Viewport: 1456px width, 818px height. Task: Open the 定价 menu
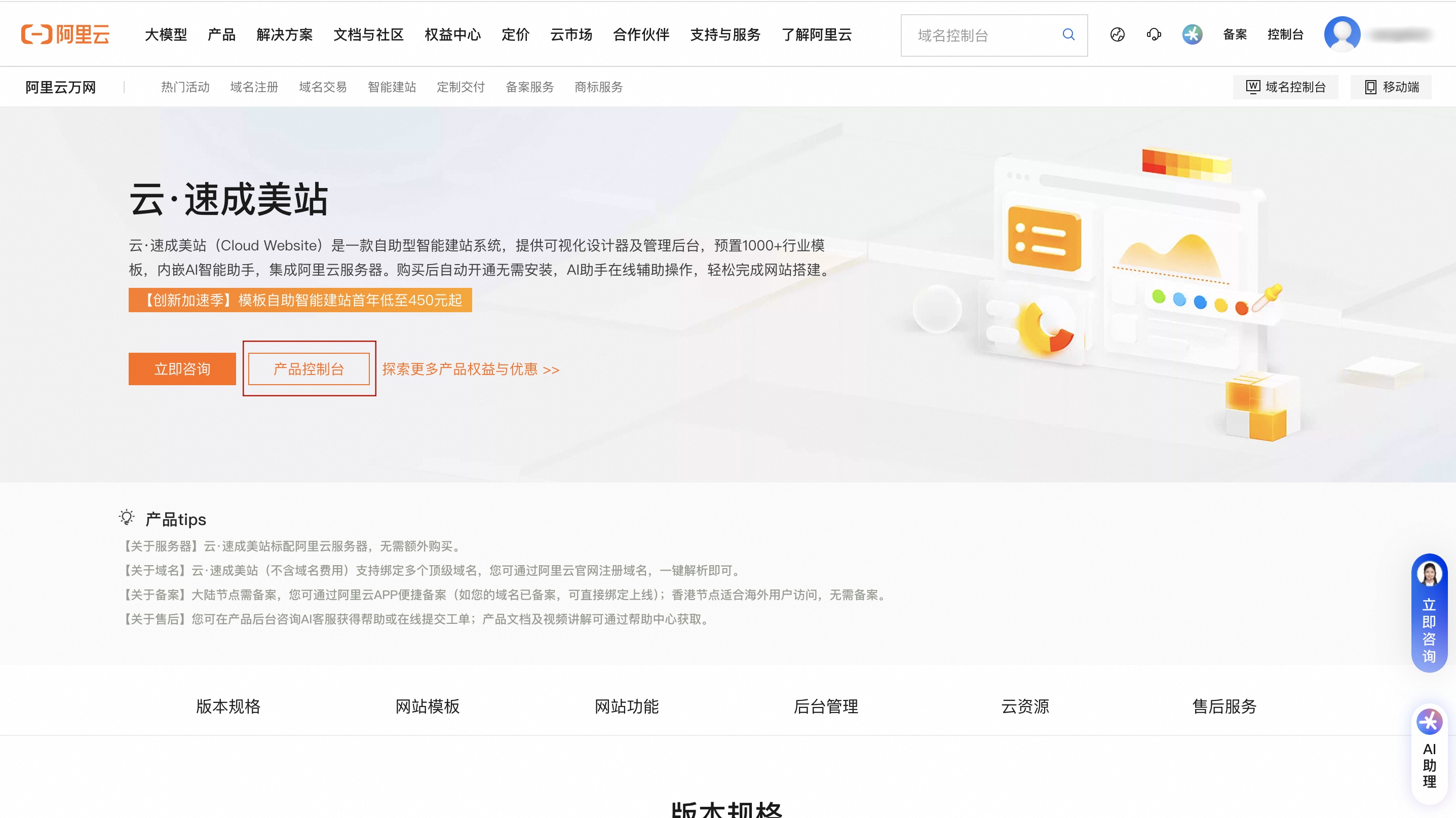tap(516, 34)
